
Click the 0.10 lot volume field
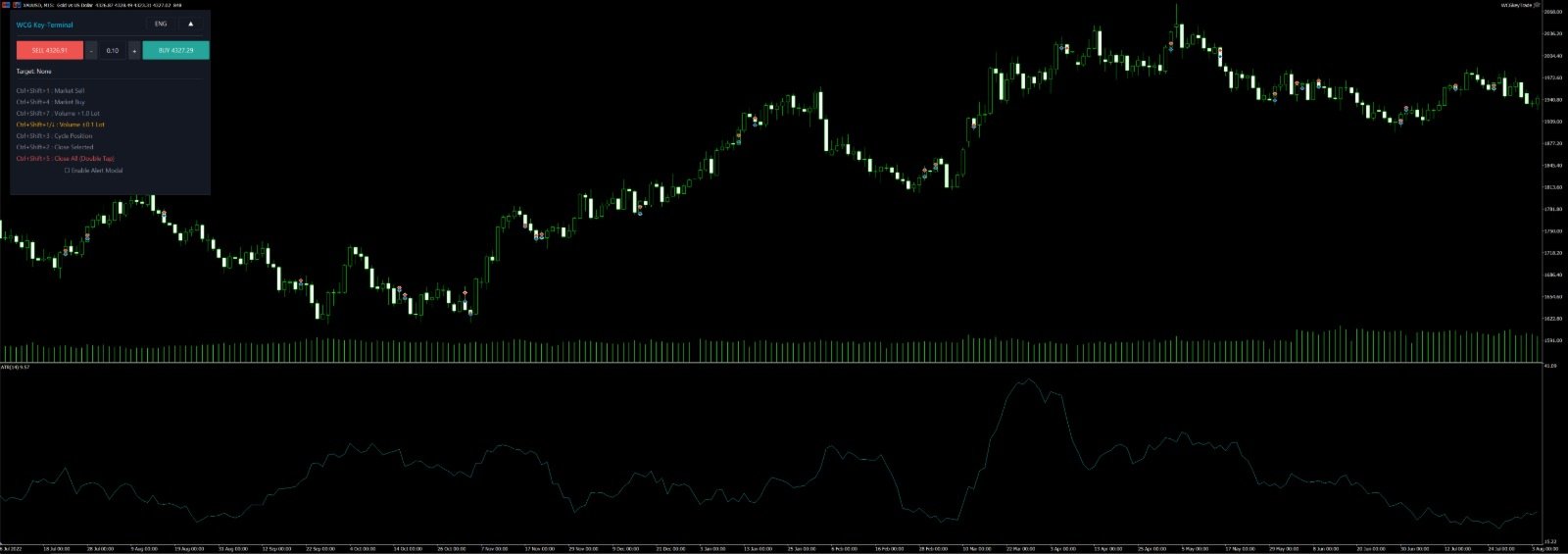click(x=113, y=50)
